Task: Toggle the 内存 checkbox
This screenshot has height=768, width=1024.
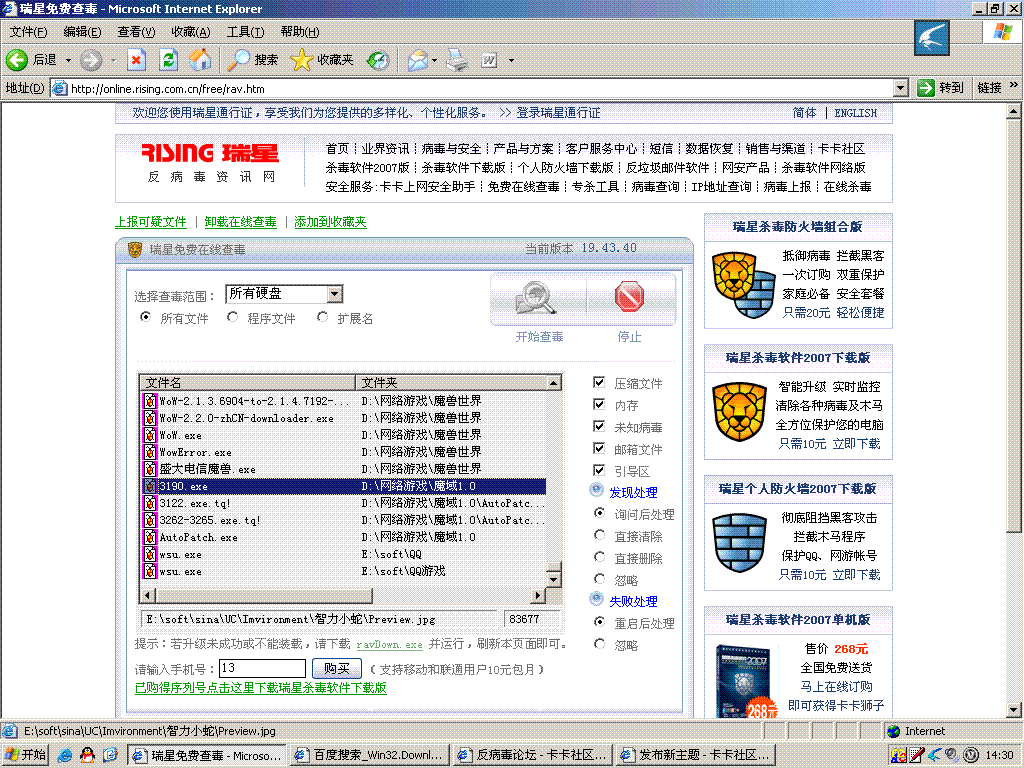Action: point(599,404)
